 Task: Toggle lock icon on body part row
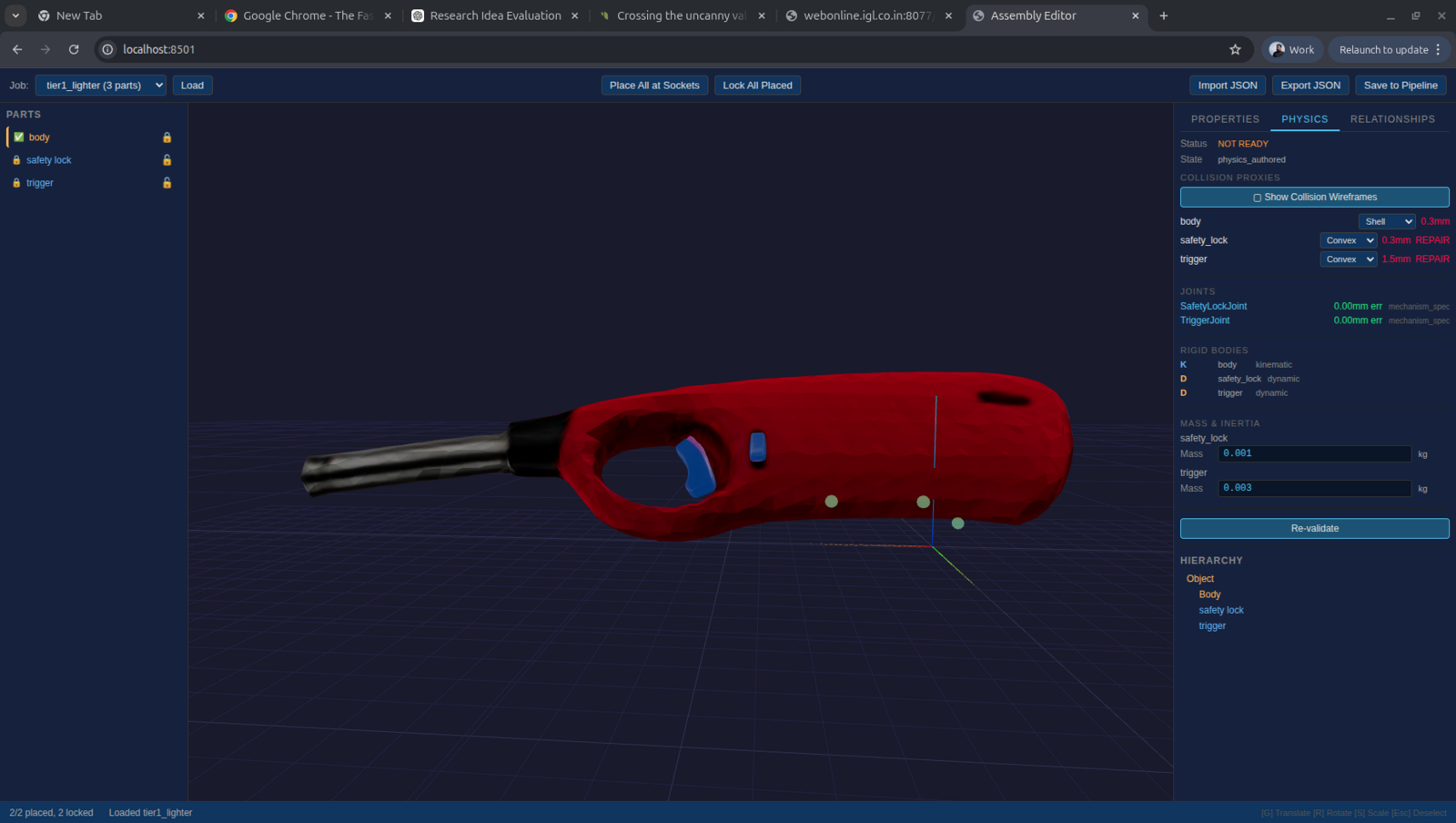[167, 137]
